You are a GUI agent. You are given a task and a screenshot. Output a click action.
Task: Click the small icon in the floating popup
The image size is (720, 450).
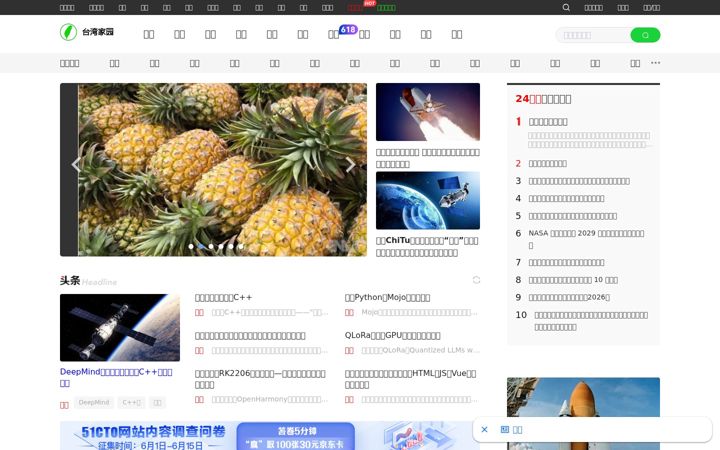(505, 429)
